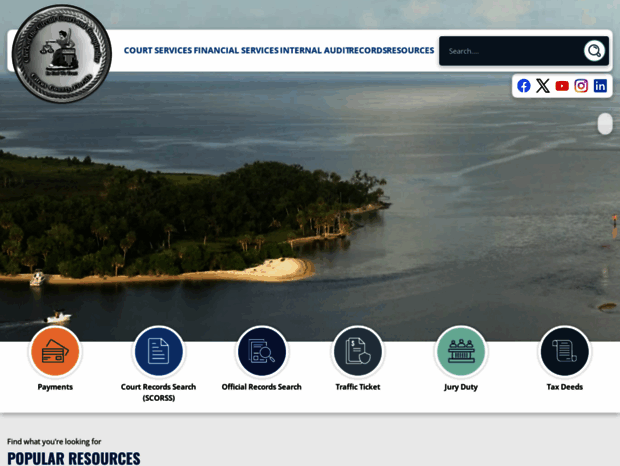Click the Payments credit card icon
The width and height of the screenshot is (620, 466).
coord(55,352)
